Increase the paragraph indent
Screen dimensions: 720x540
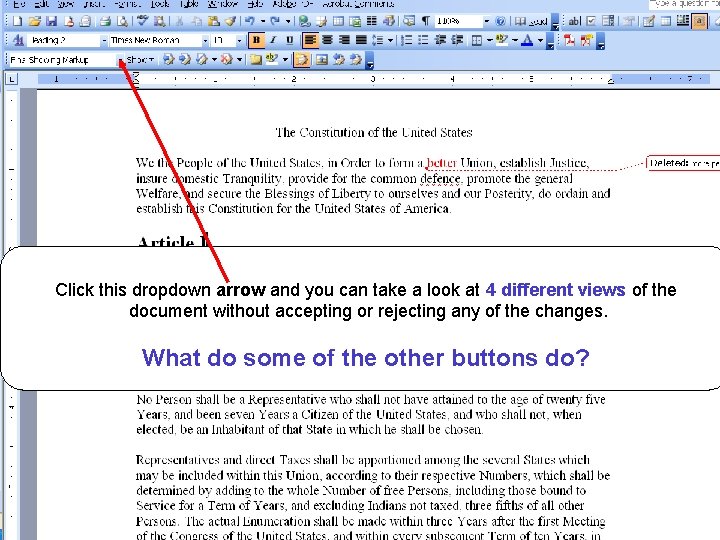point(457,40)
